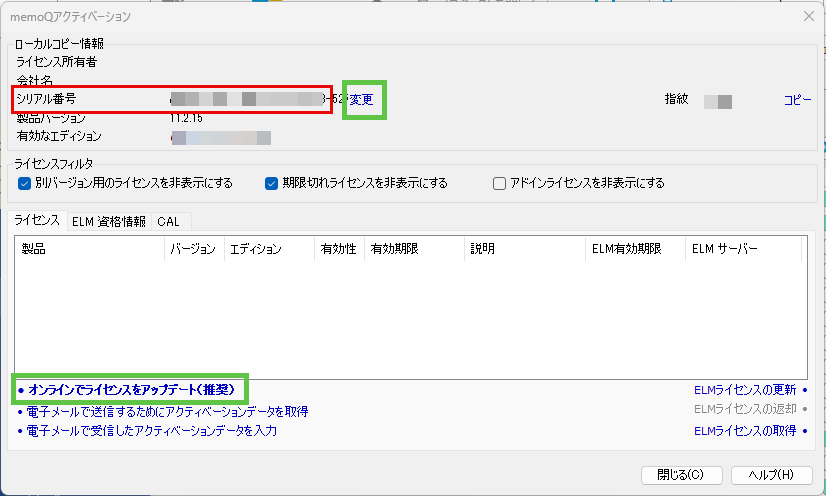Click the ELMライセンスの更新 link
This screenshot has width=826, height=496.
[745, 389]
